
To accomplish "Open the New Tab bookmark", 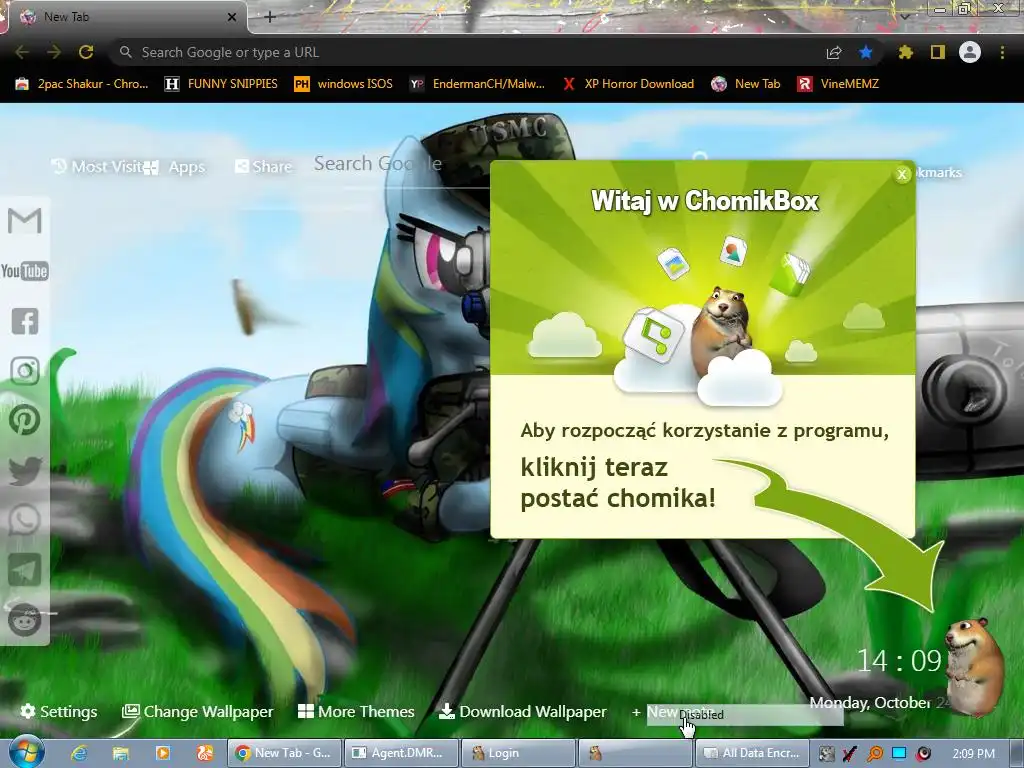I will coord(746,84).
